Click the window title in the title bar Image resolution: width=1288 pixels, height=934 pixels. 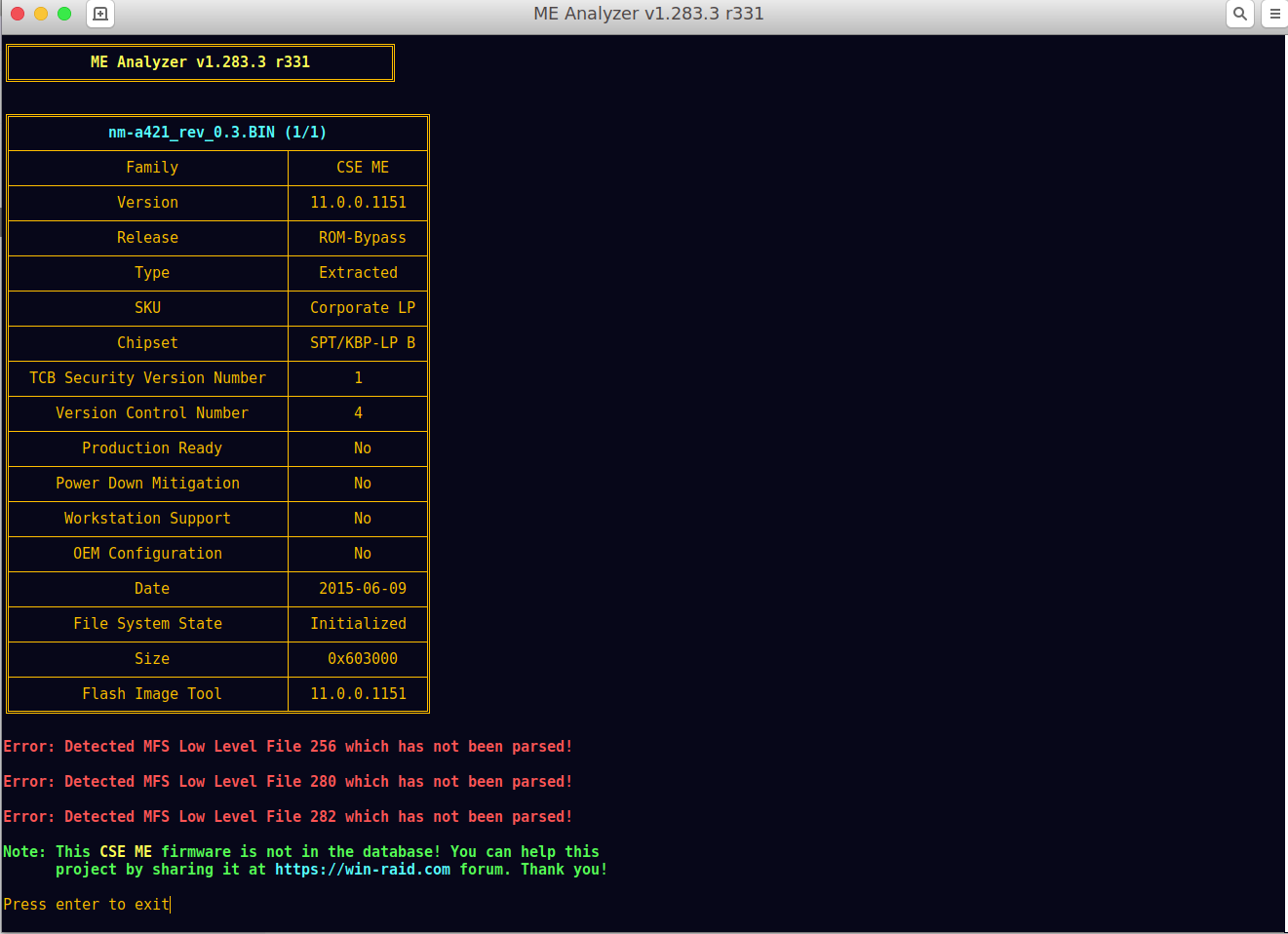(x=648, y=14)
